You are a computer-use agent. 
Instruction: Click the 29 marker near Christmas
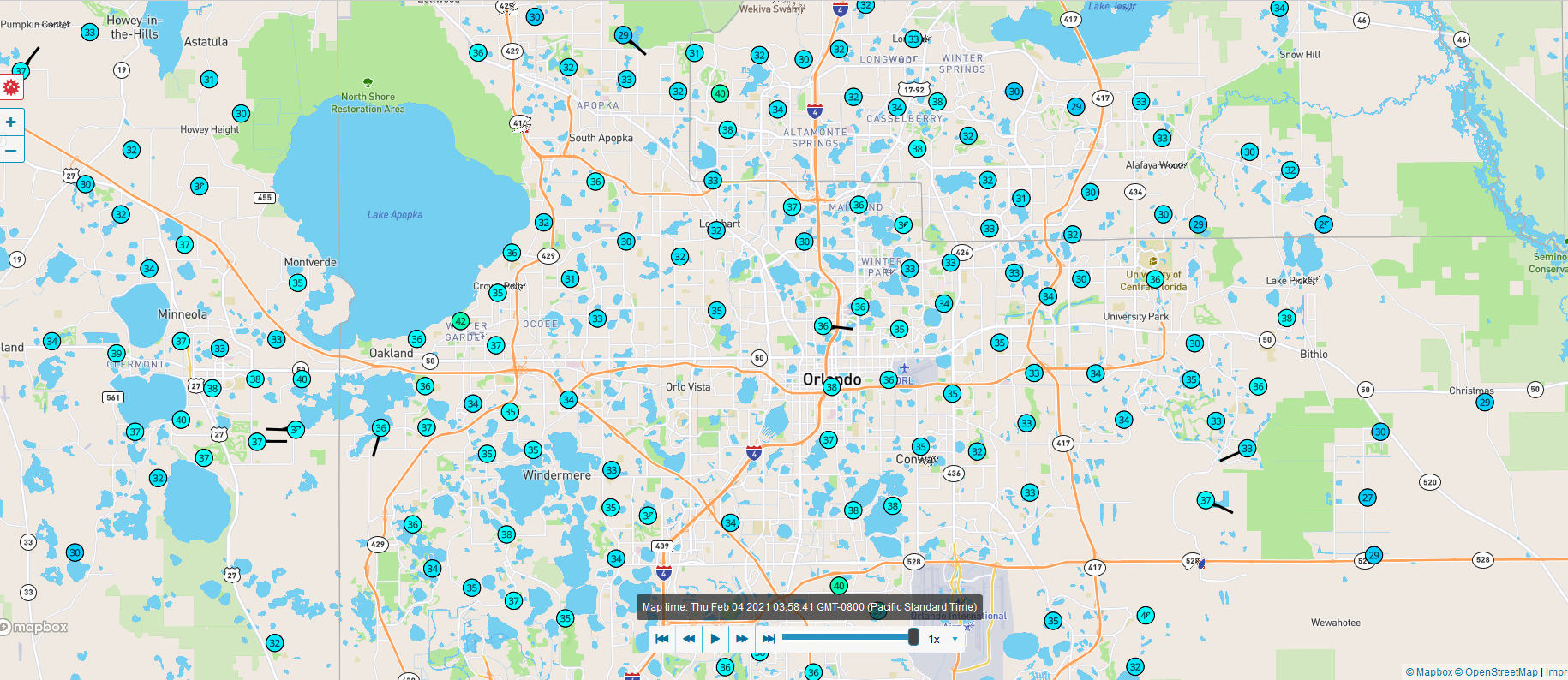1485,403
